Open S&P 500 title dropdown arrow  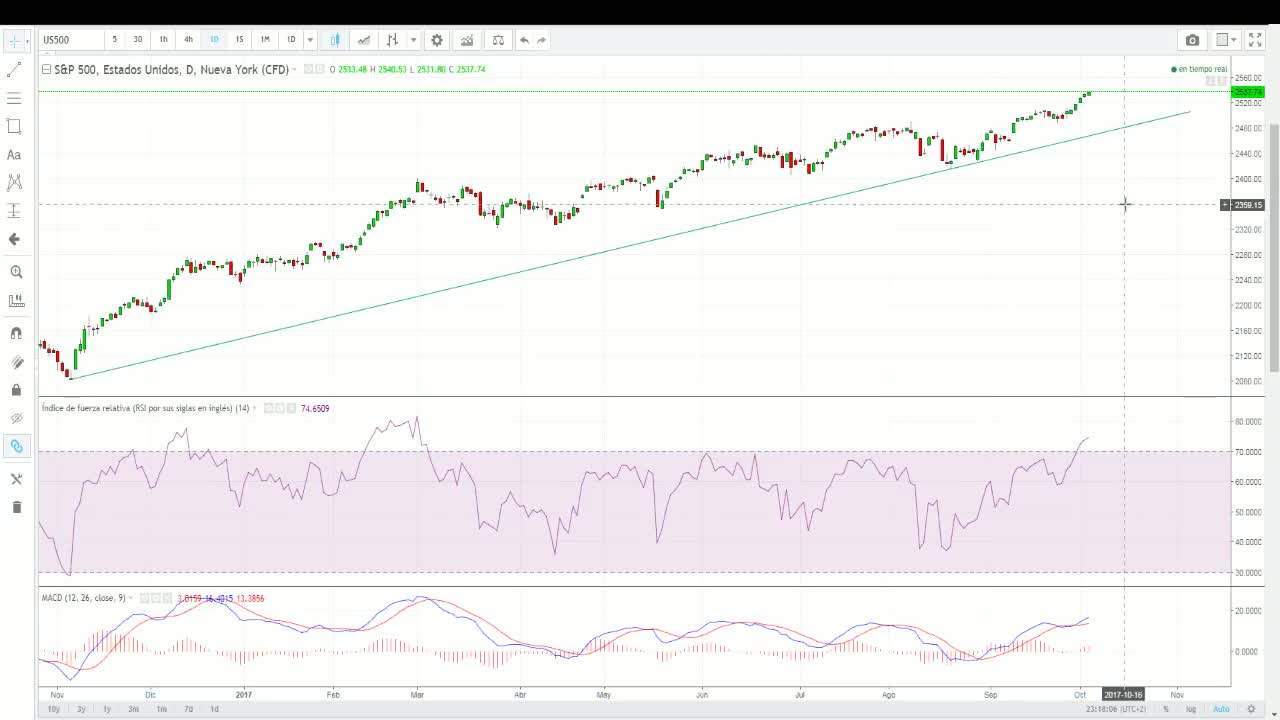point(295,70)
